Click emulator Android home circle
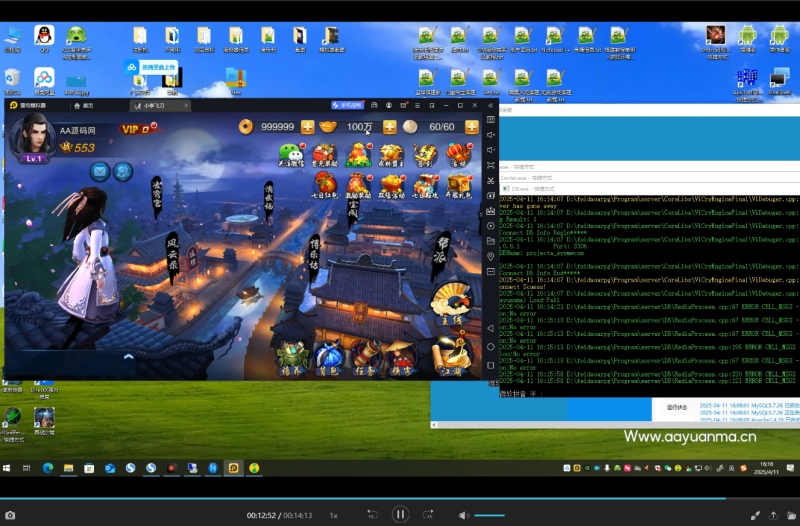The image size is (800, 526). pyautogui.click(x=491, y=347)
